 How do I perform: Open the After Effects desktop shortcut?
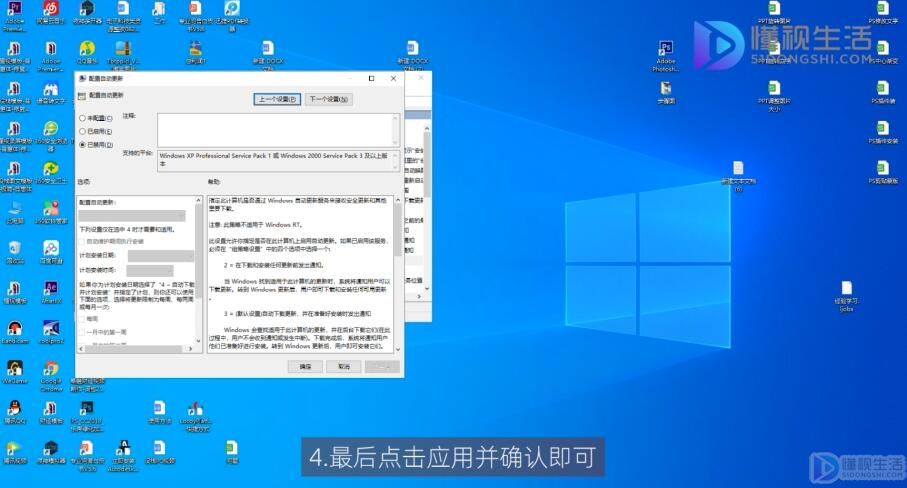click(x=50, y=288)
